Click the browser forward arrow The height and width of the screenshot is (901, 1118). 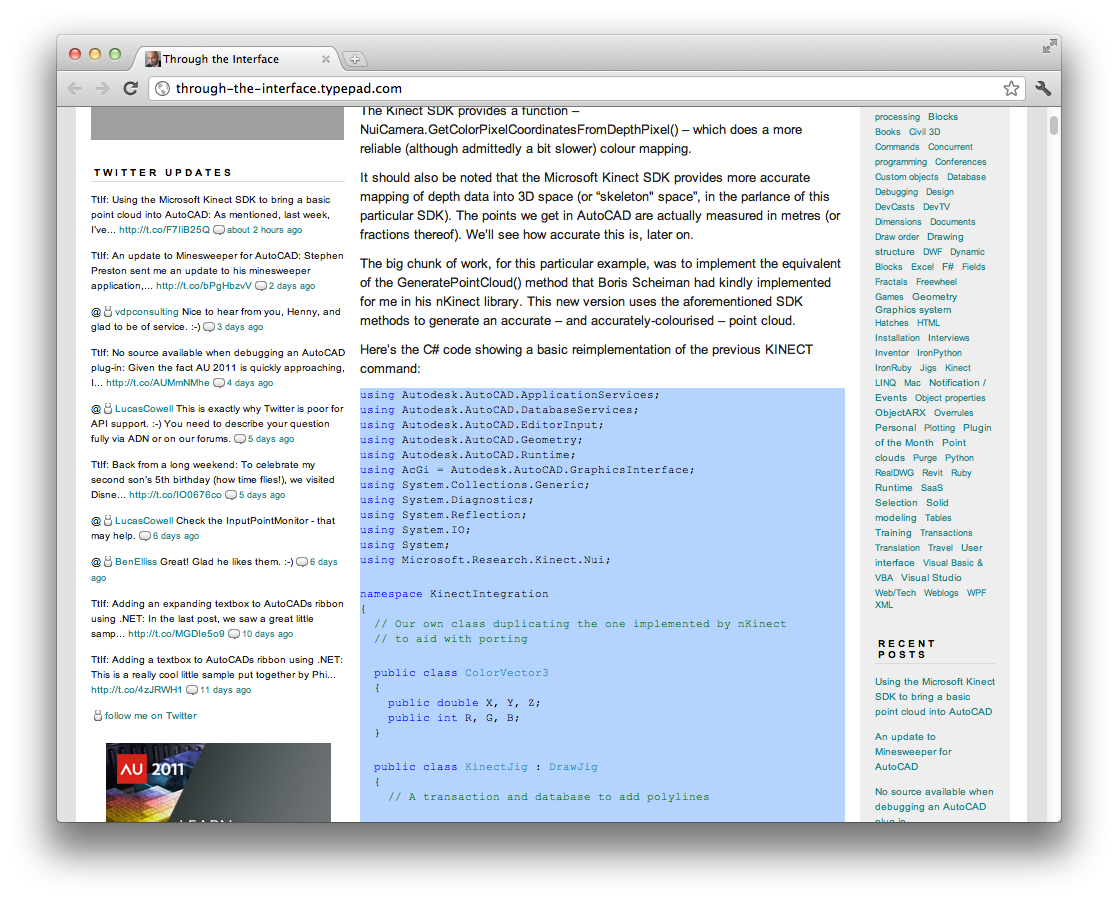coord(102,89)
